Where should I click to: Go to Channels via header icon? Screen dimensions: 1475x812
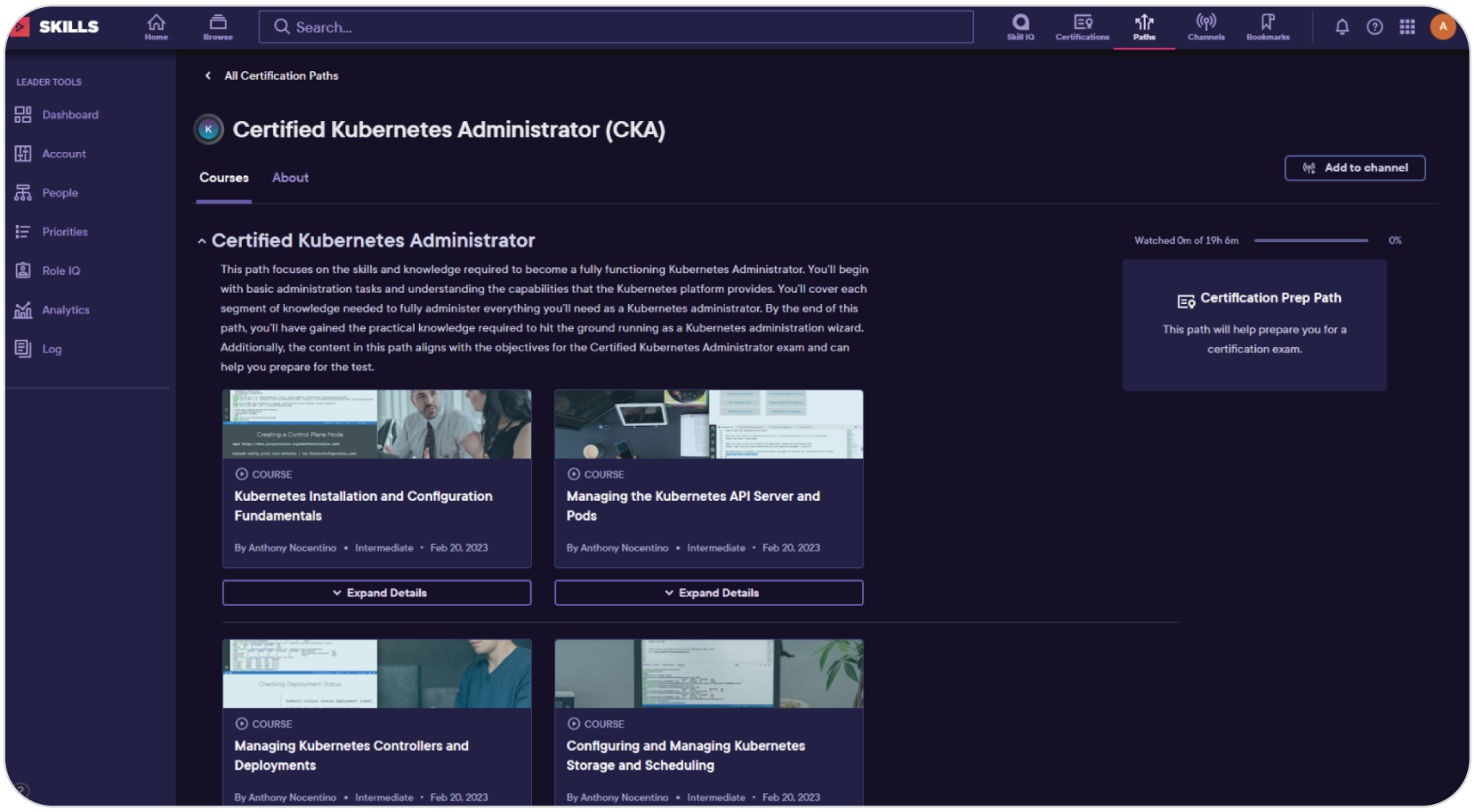pyautogui.click(x=1206, y=27)
